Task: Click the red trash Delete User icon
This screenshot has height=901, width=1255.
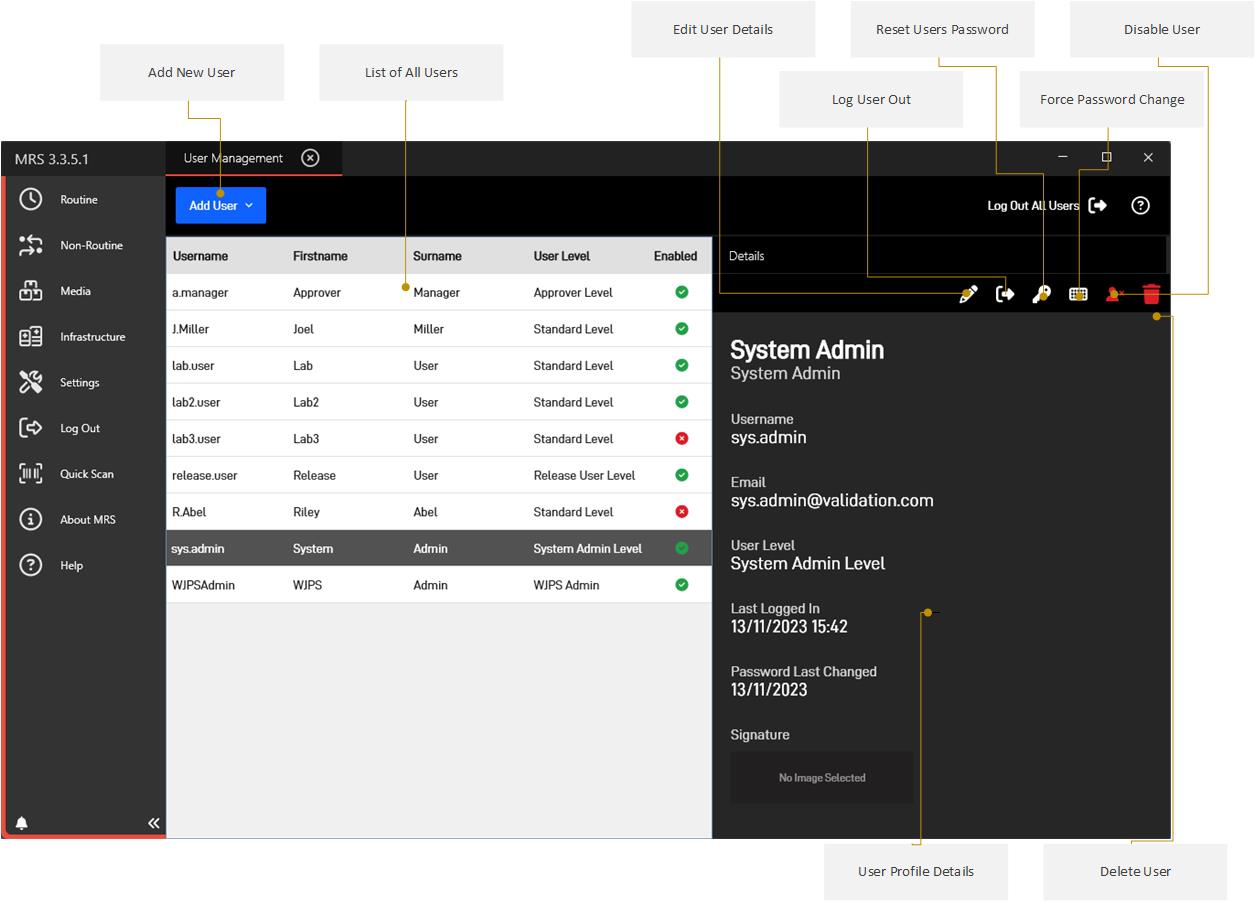Action: tap(1151, 294)
